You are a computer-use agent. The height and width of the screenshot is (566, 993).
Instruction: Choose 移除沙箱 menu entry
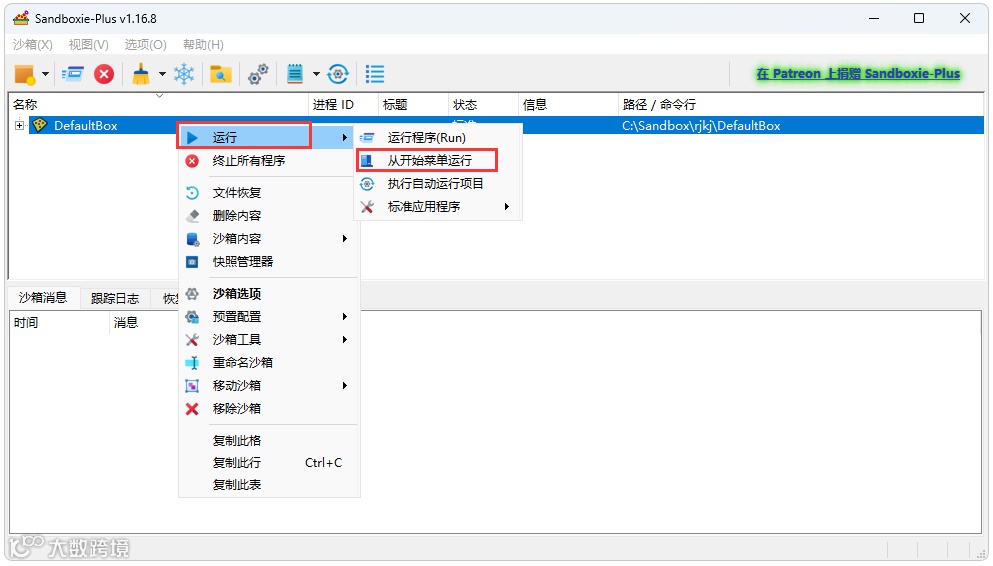pos(269,408)
